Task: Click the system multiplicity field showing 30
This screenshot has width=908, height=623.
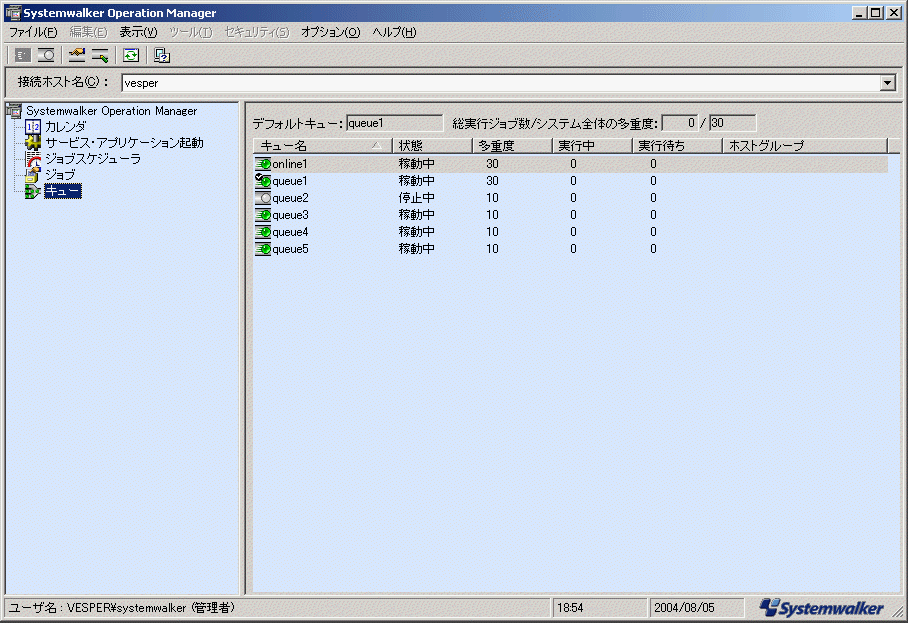Action: tap(732, 123)
